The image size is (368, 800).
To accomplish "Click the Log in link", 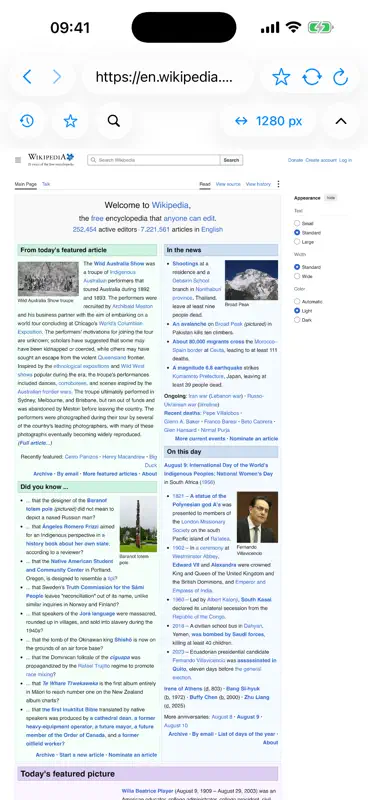I will pyautogui.click(x=345, y=160).
